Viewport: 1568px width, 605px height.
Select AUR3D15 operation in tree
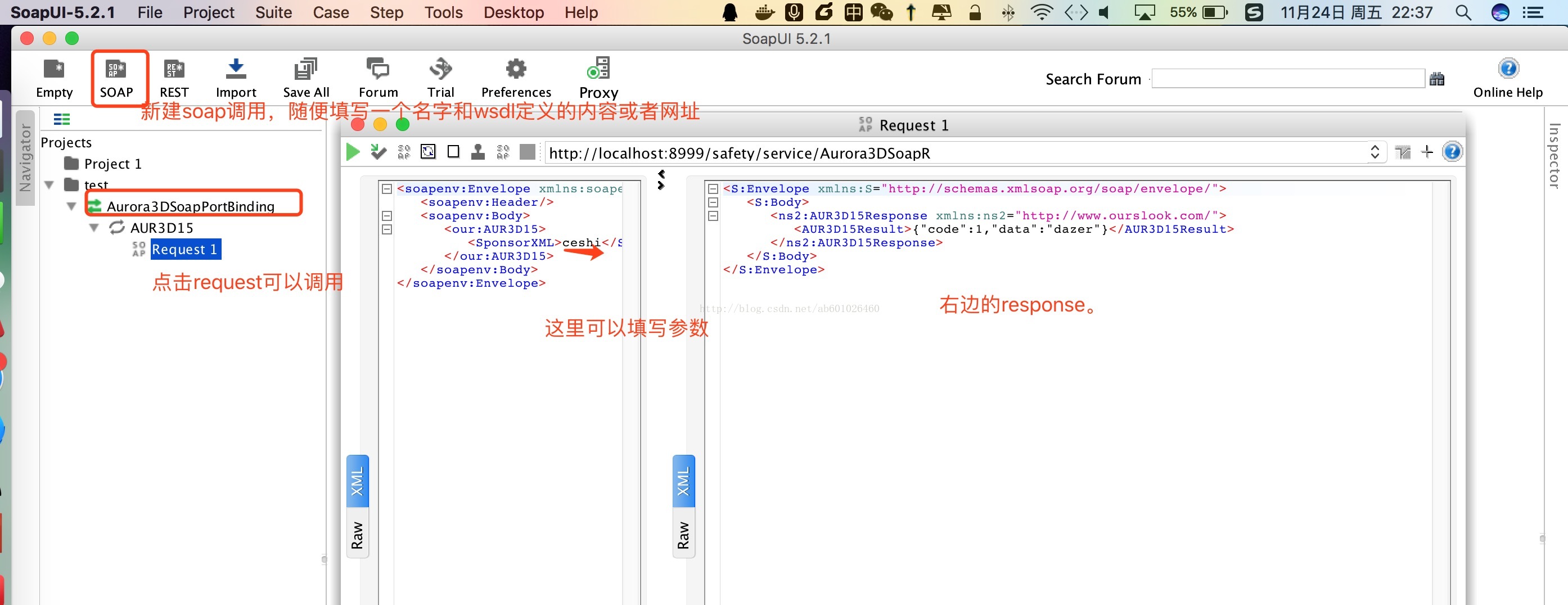coord(161,228)
